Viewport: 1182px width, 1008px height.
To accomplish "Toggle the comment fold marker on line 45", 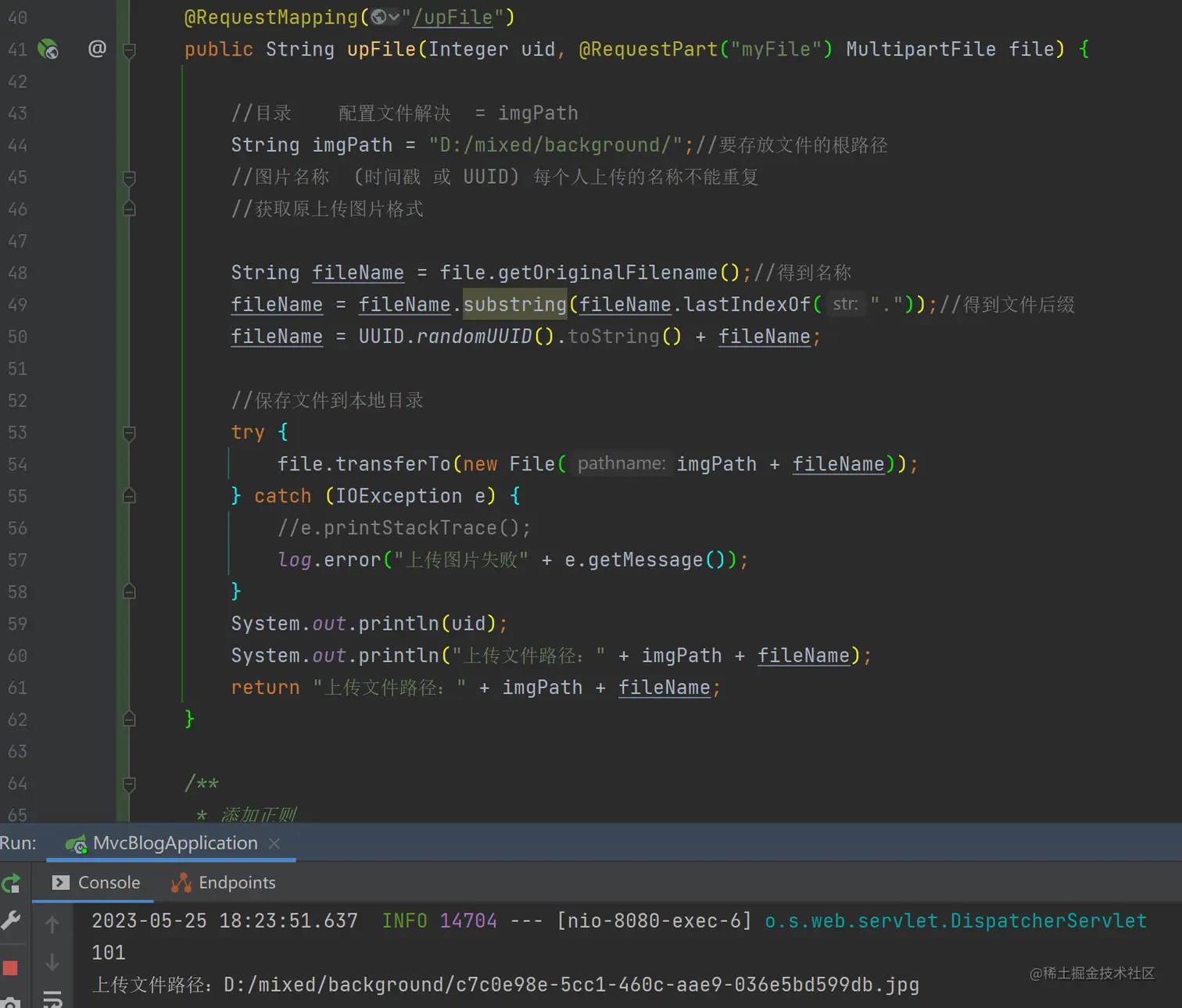I will point(130,178).
